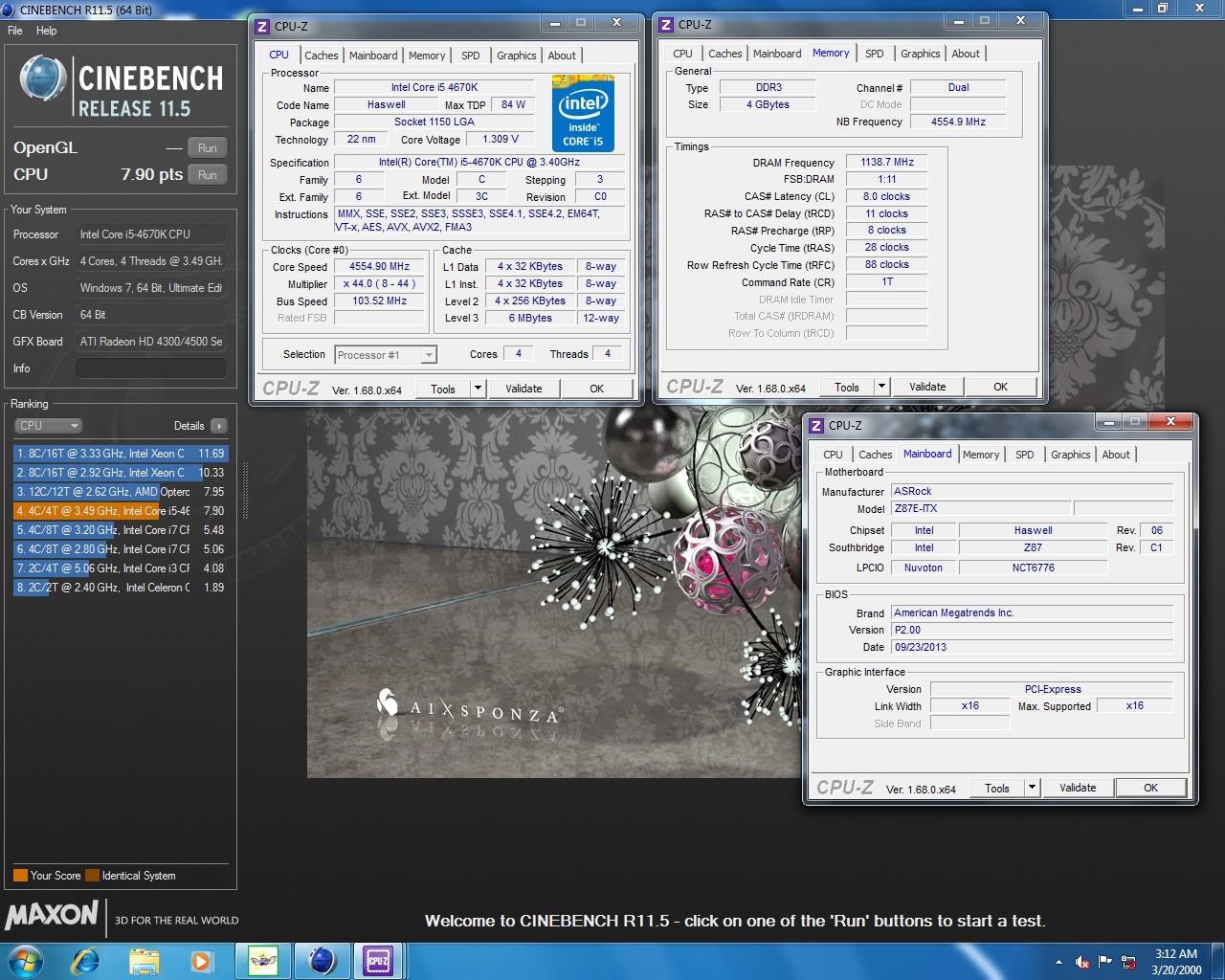Select ranking entry 8C/16T @ 3.33 GHz
Viewport: 1225px width, 980px height.
click(121, 454)
